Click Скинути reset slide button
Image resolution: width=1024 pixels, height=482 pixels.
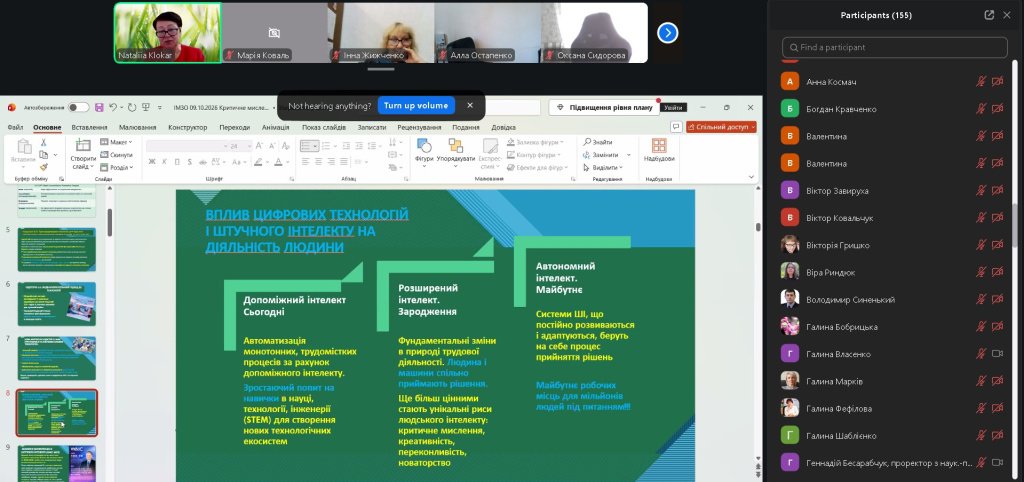point(116,155)
